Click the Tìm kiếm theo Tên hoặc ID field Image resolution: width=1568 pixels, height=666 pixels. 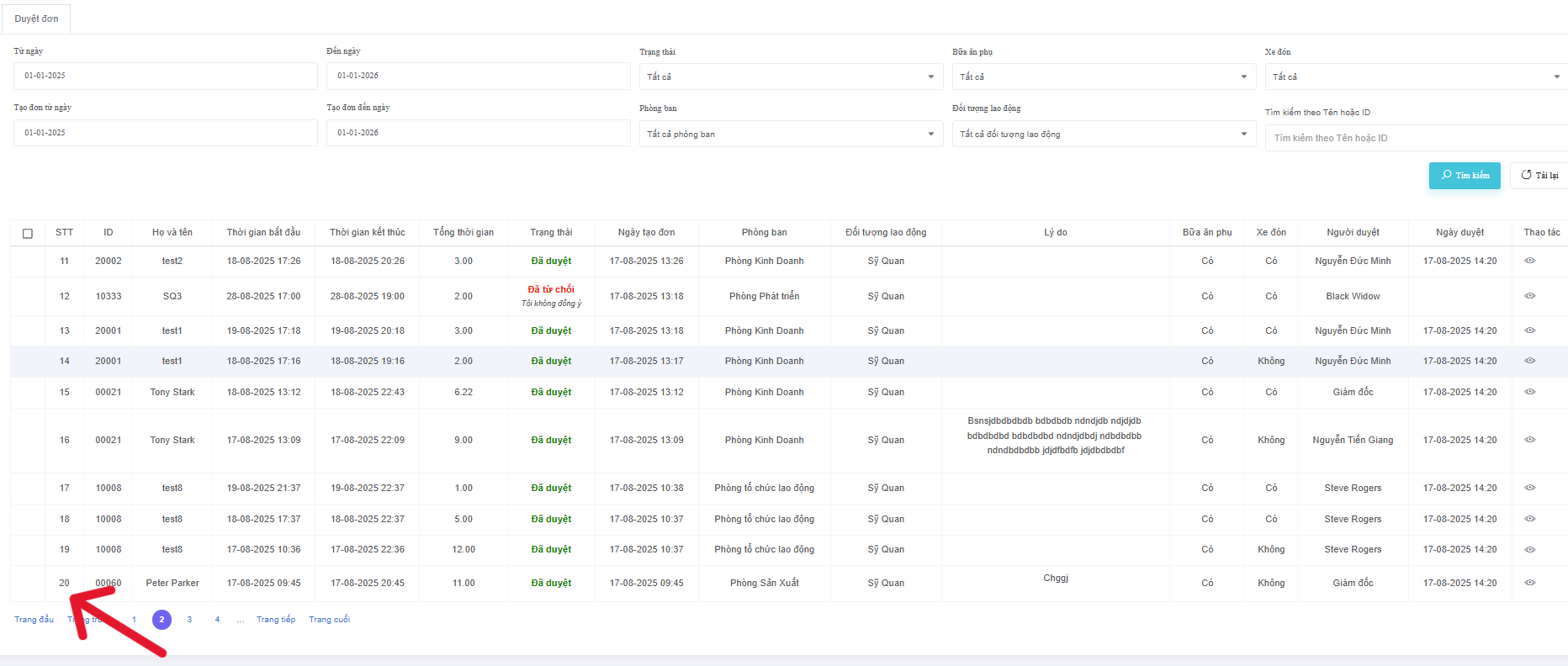[1415, 138]
